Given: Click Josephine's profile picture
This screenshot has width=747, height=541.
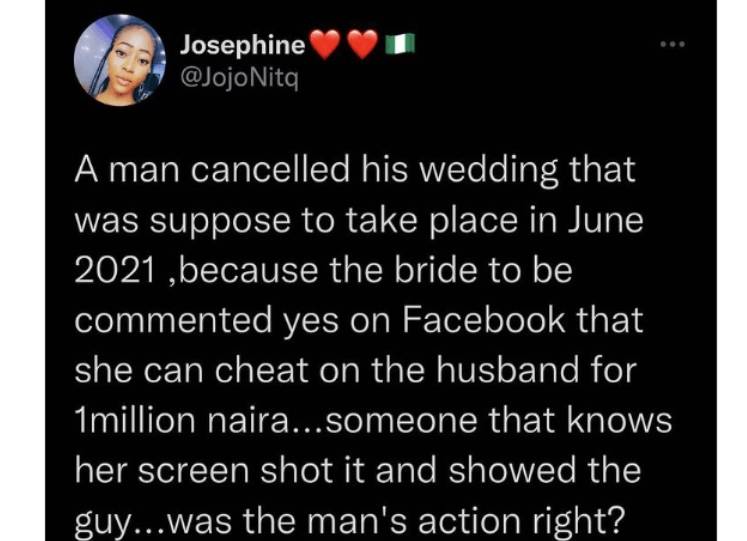Looking at the screenshot, I should click(120, 61).
